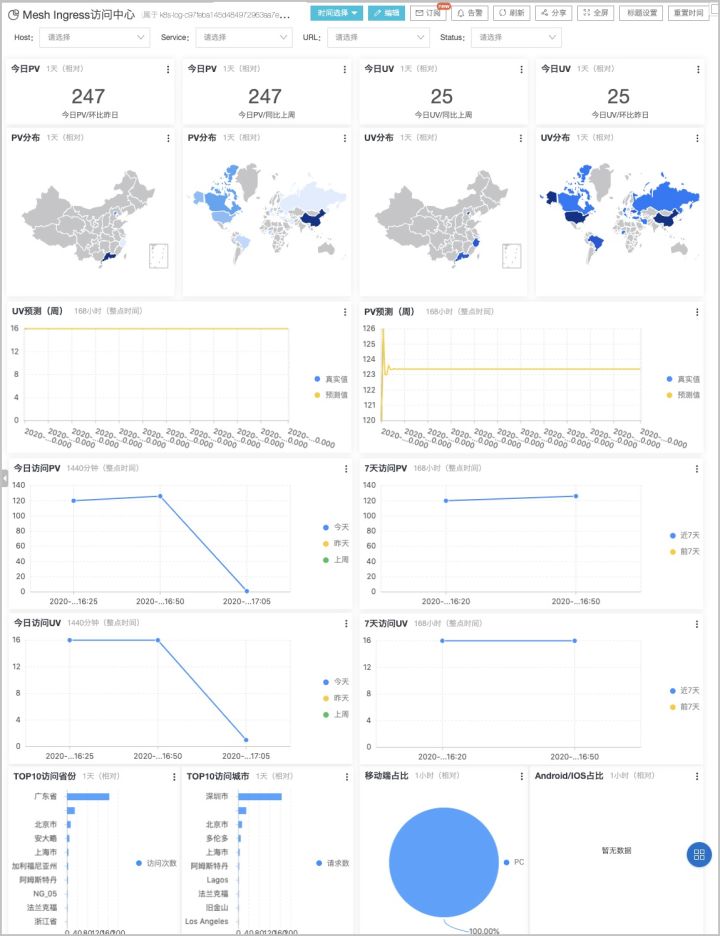Viewport: 720px width, 936px height.
Task: Open the URL filter dropdown
Action: (378, 38)
